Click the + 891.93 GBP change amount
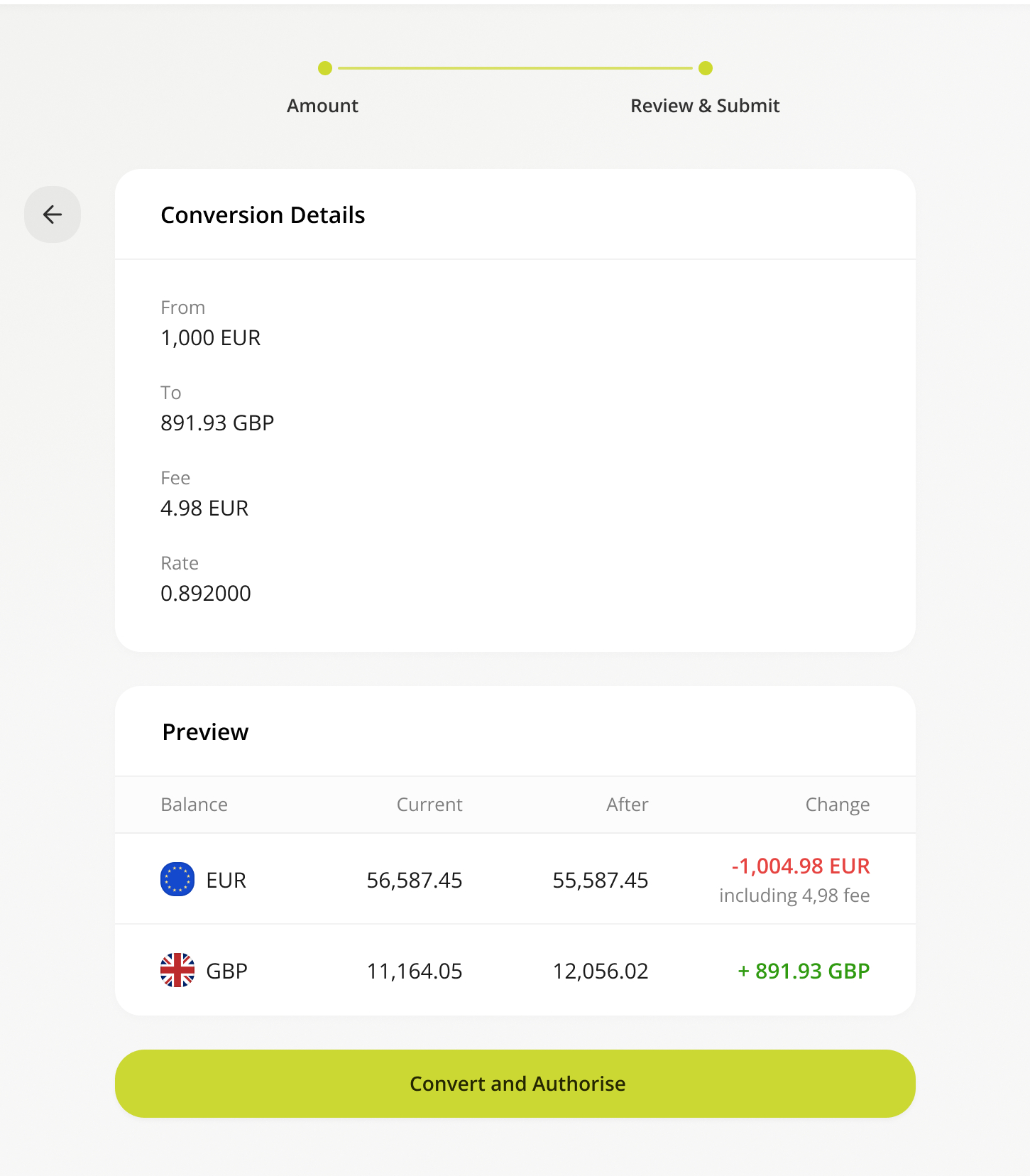Screen dimensions: 1030x1176 pyautogui.click(x=804, y=971)
